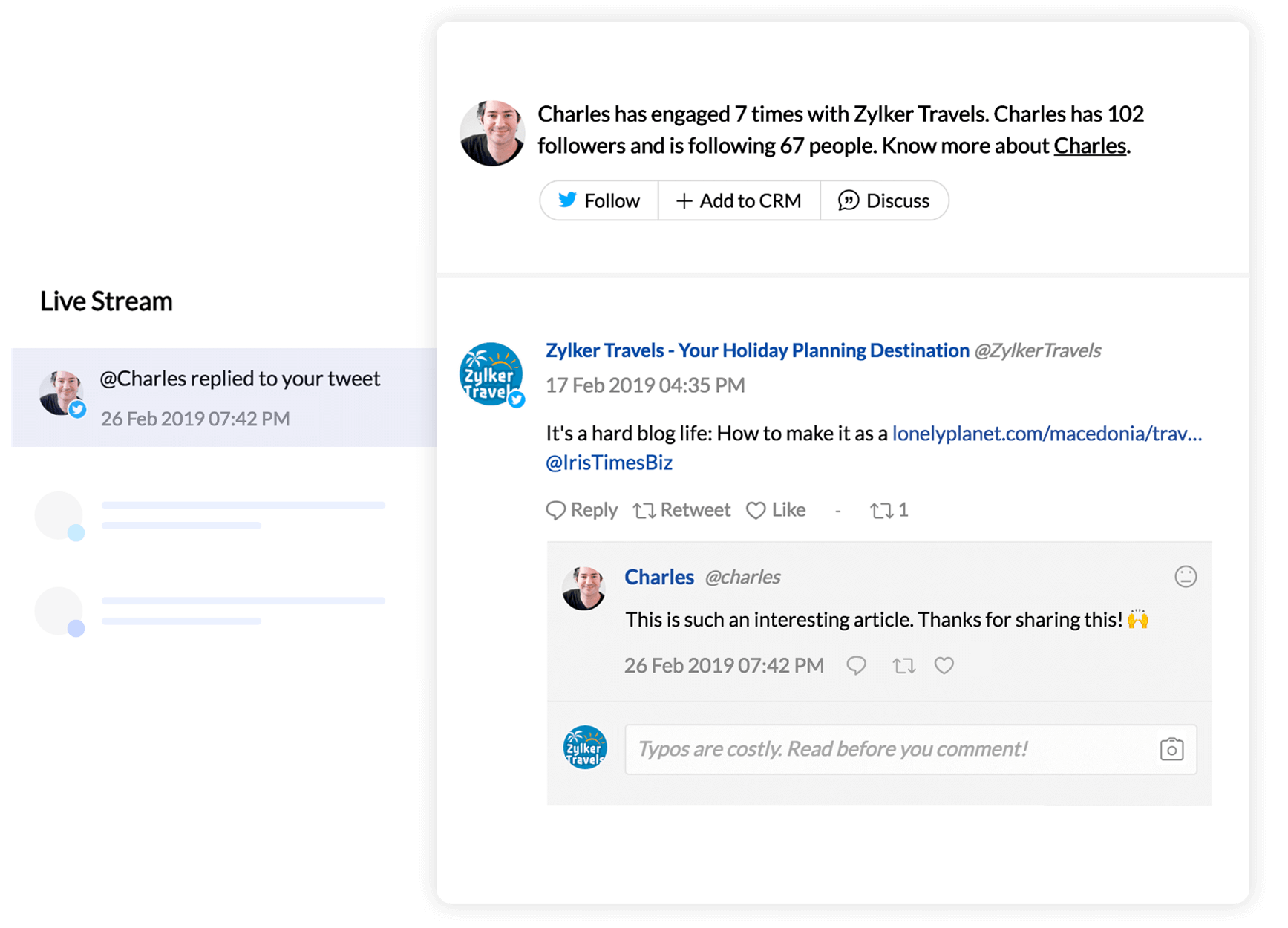
Task: Like the Zylker Travels tweet
Action: [776, 510]
